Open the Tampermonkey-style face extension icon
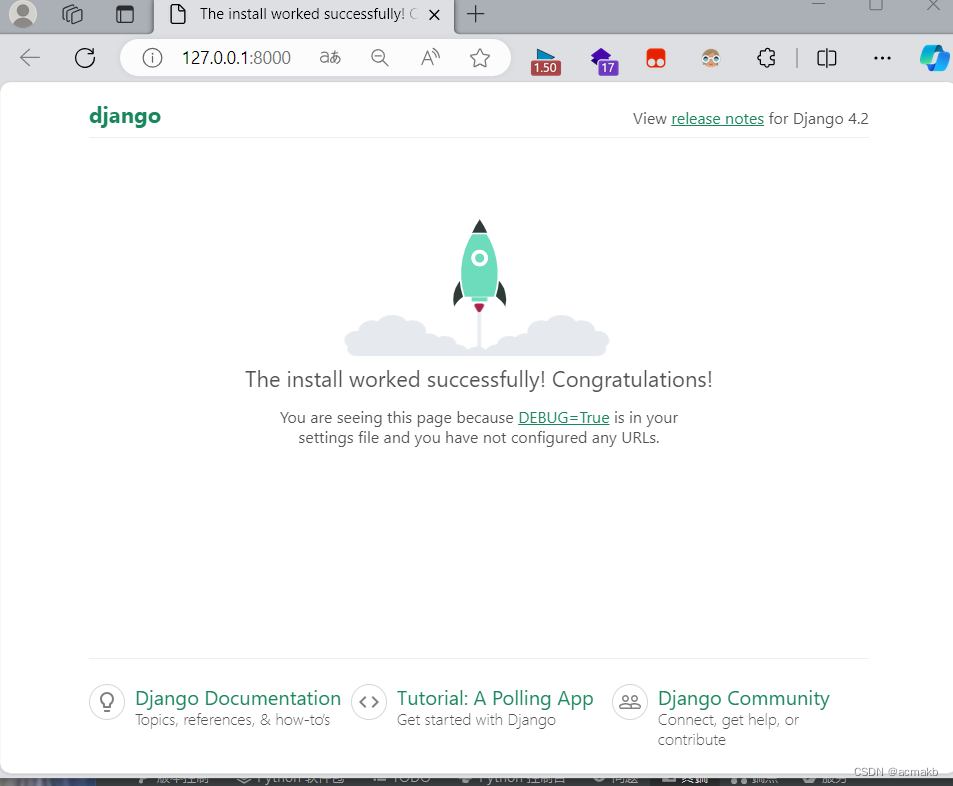This screenshot has height=786, width=953. pos(710,58)
